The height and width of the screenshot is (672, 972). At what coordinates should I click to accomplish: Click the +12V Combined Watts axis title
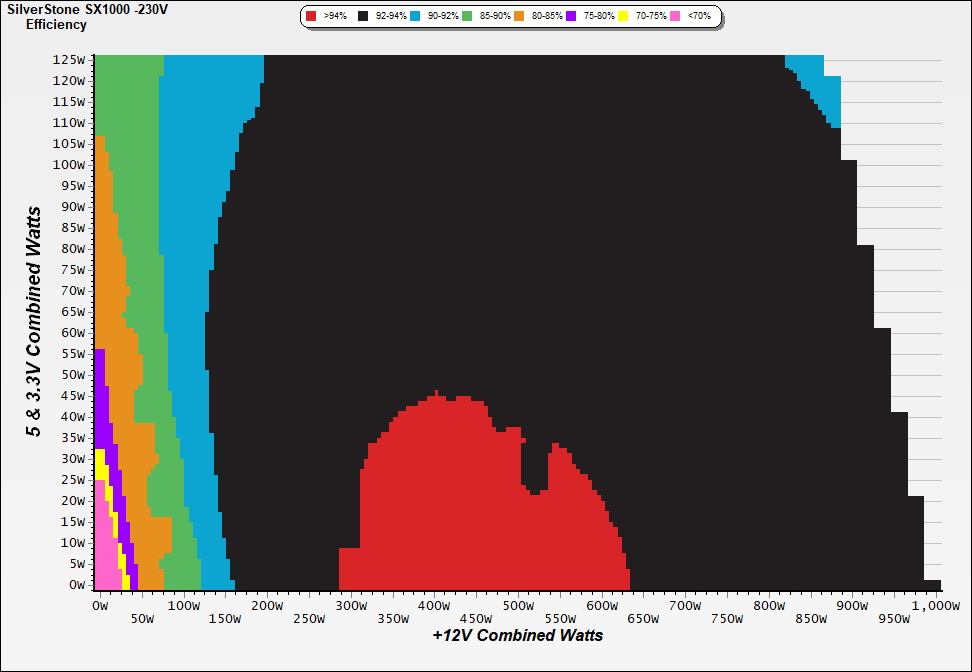coord(517,635)
